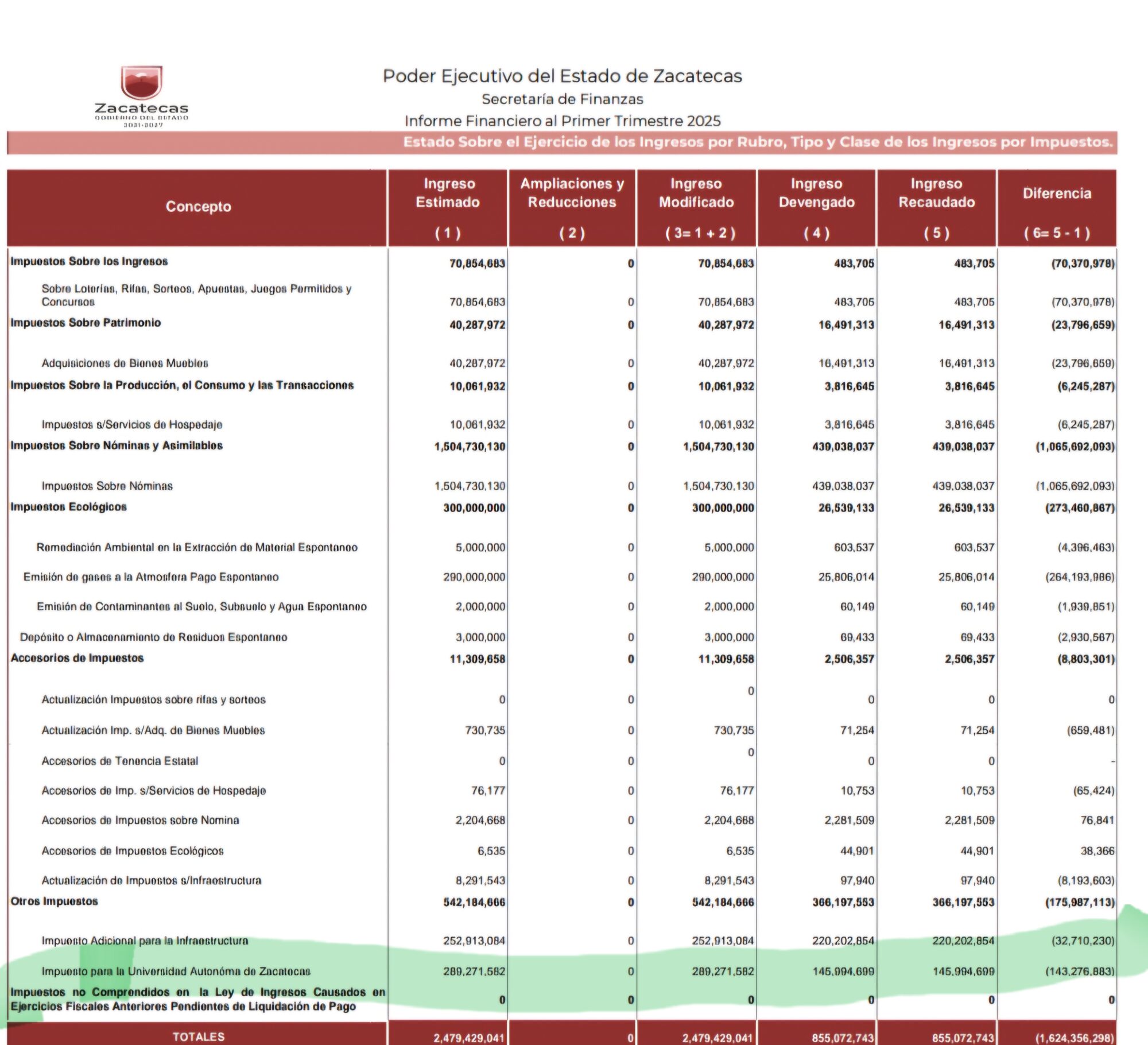Select row 'Impuesto para la Universidad Autónoma de Zacatecas'
Screen dimensions: 1148x1045
tap(563, 972)
